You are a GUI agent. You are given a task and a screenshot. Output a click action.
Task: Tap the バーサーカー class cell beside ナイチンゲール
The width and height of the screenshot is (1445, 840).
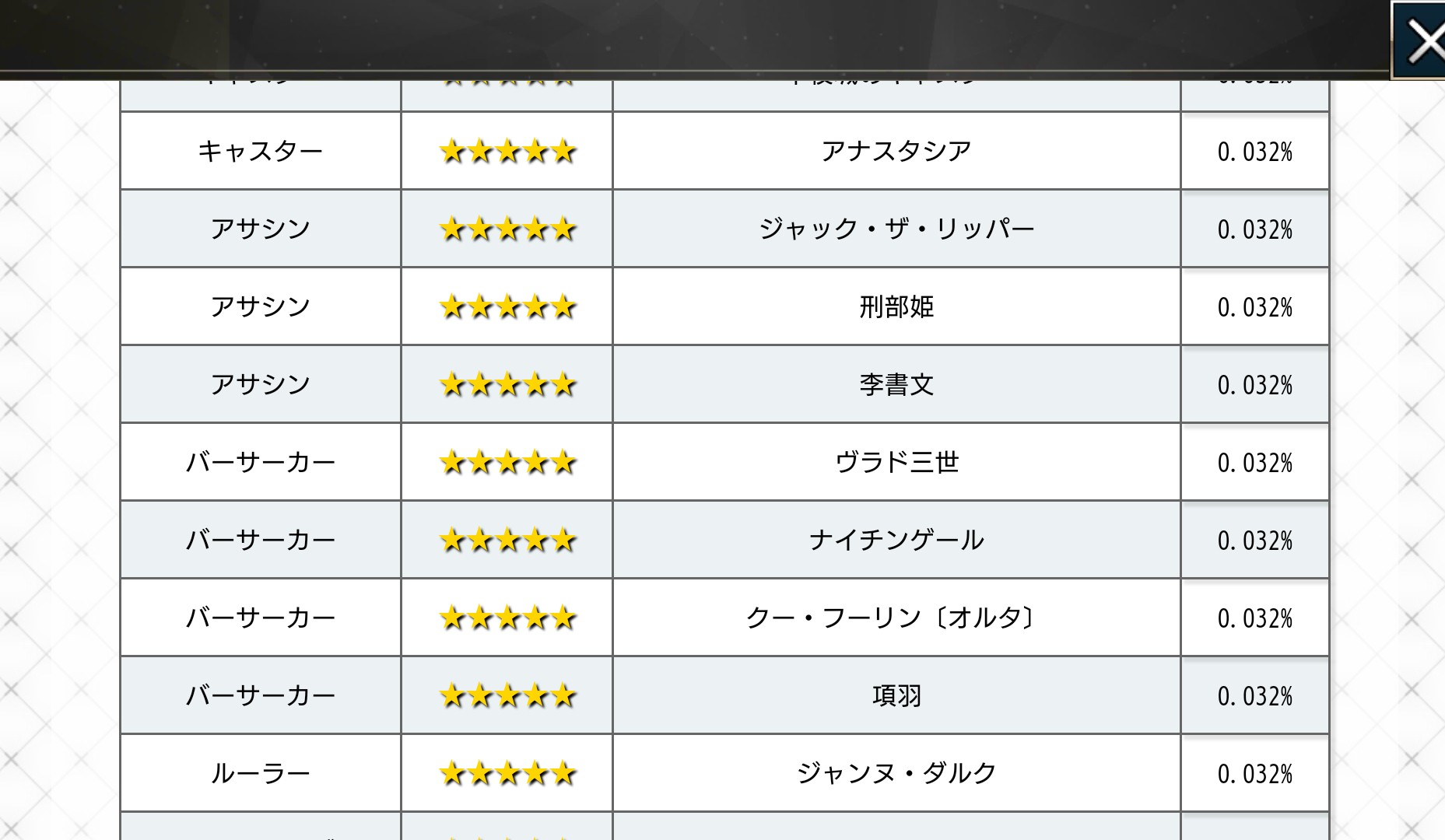pyautogui.click(x=261, y=540)
